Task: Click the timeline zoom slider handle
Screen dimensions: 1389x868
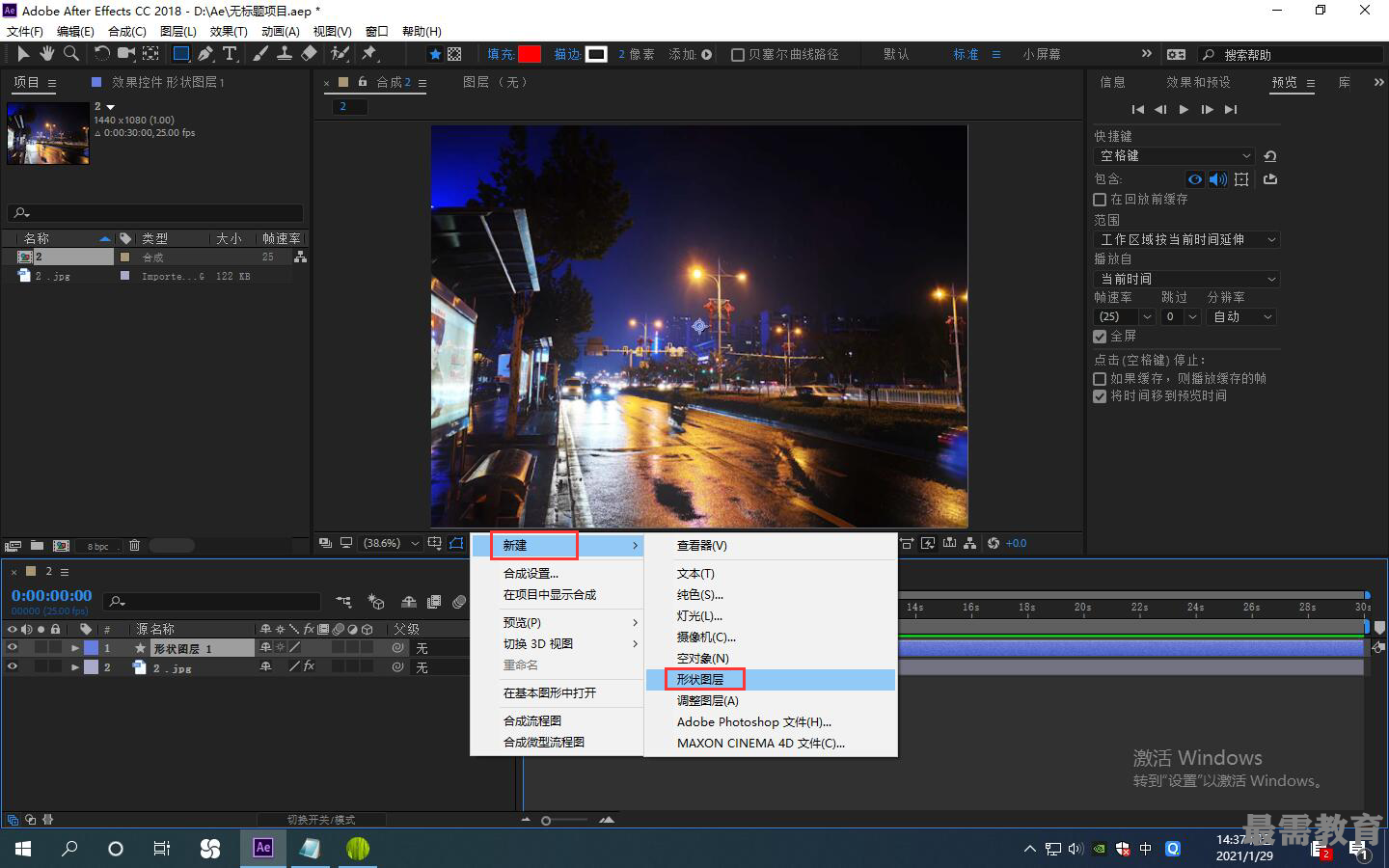Action: (x=546, y=821)
